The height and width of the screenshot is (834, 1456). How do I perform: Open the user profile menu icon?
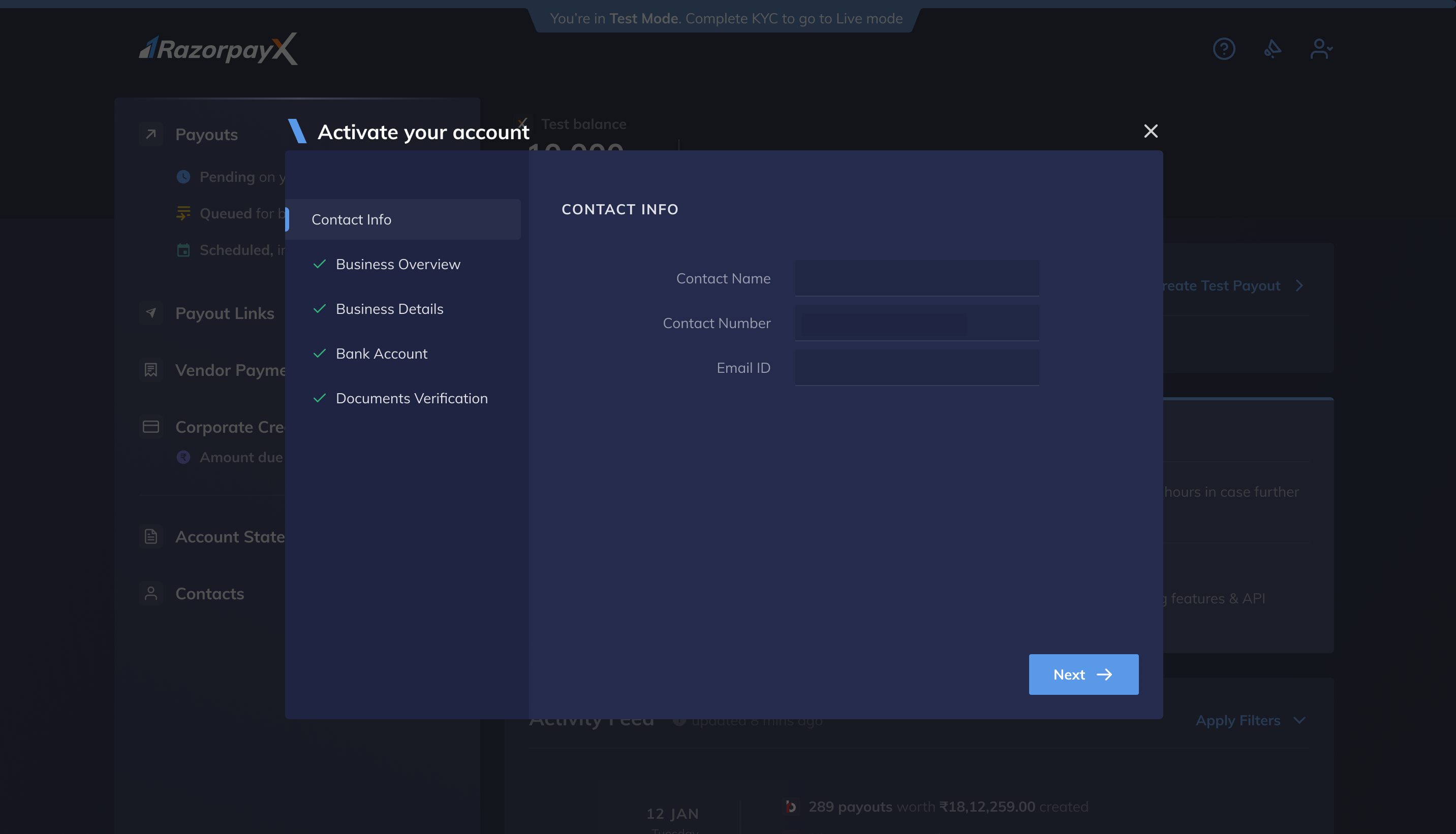point(1321,49)
